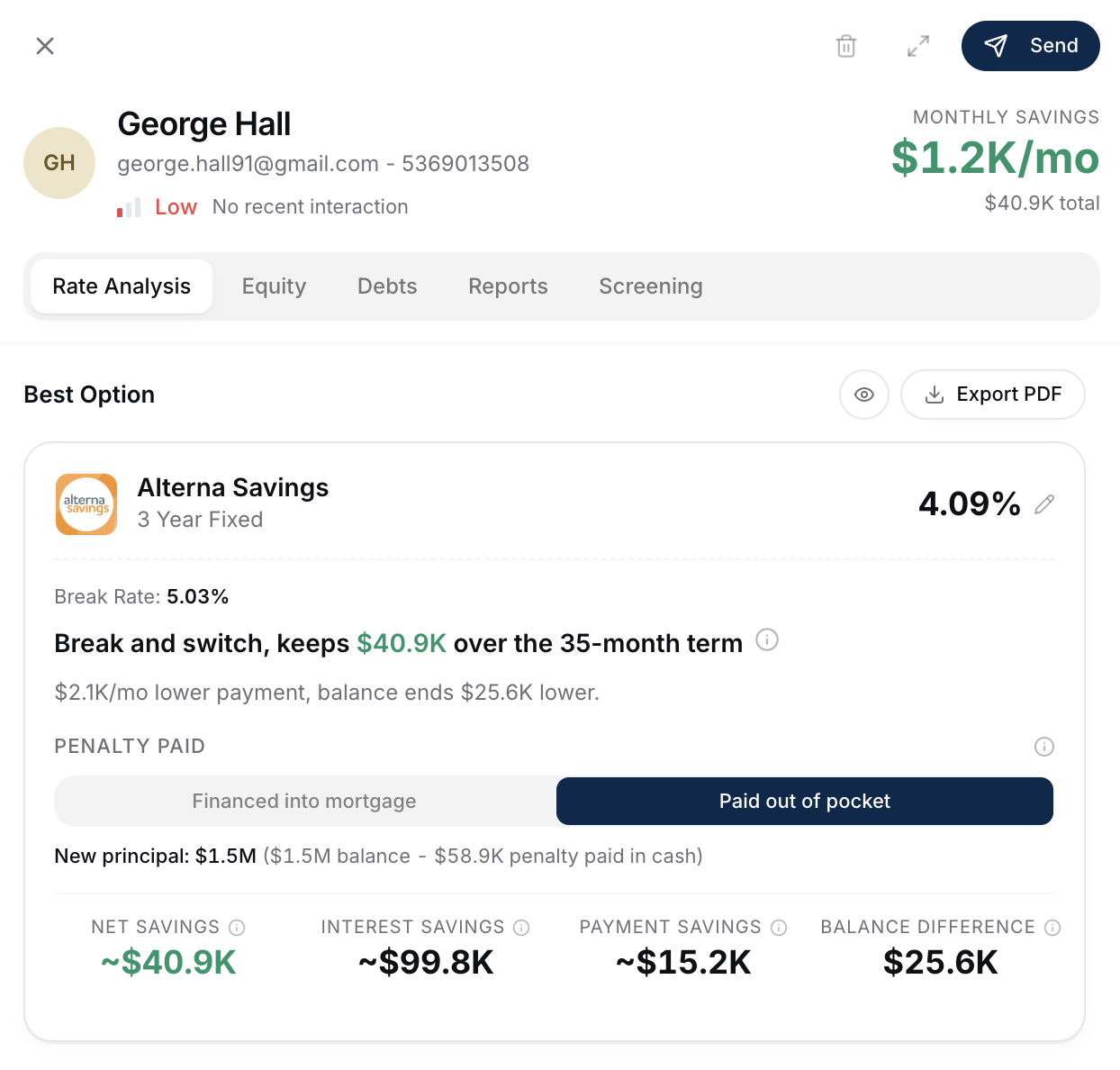Export the best option as PDF
Screen dimensions: 1120x1070
(993, 394)
